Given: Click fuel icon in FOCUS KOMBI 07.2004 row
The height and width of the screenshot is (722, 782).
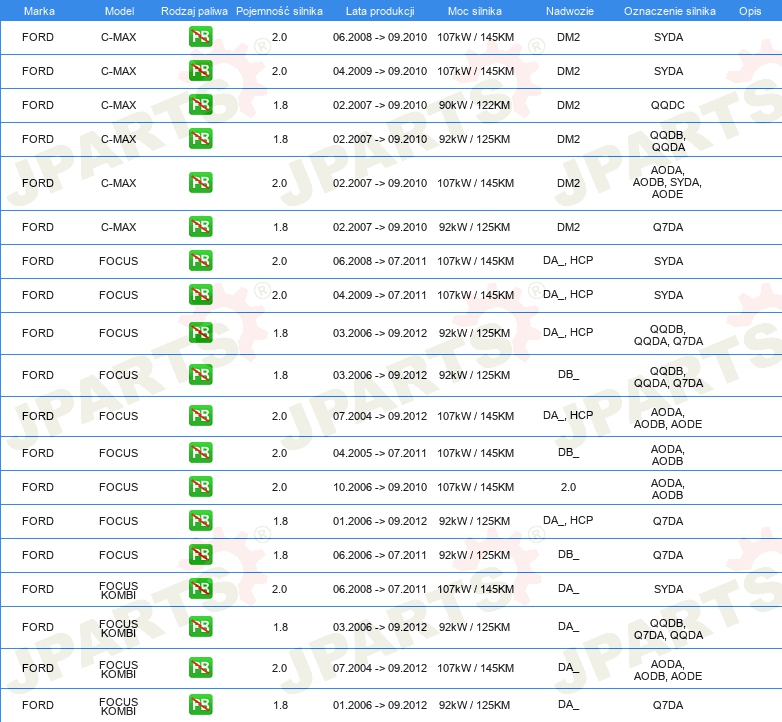Looking at the screenshot, I should (x=200, y=668).
